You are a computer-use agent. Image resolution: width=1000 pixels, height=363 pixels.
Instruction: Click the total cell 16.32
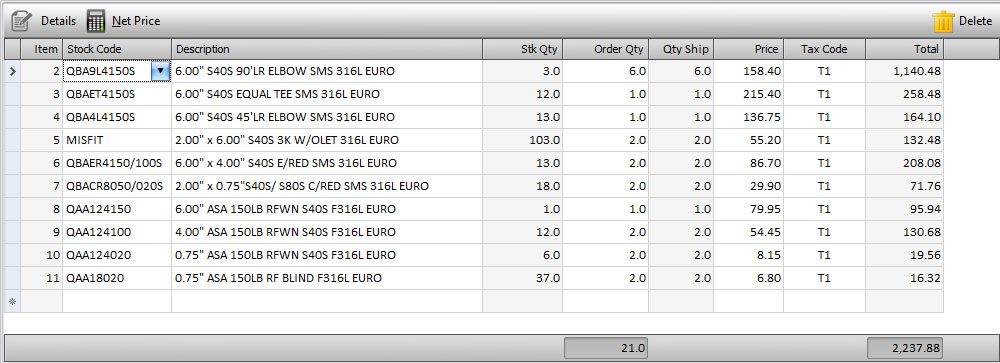[x=904, y=278]
